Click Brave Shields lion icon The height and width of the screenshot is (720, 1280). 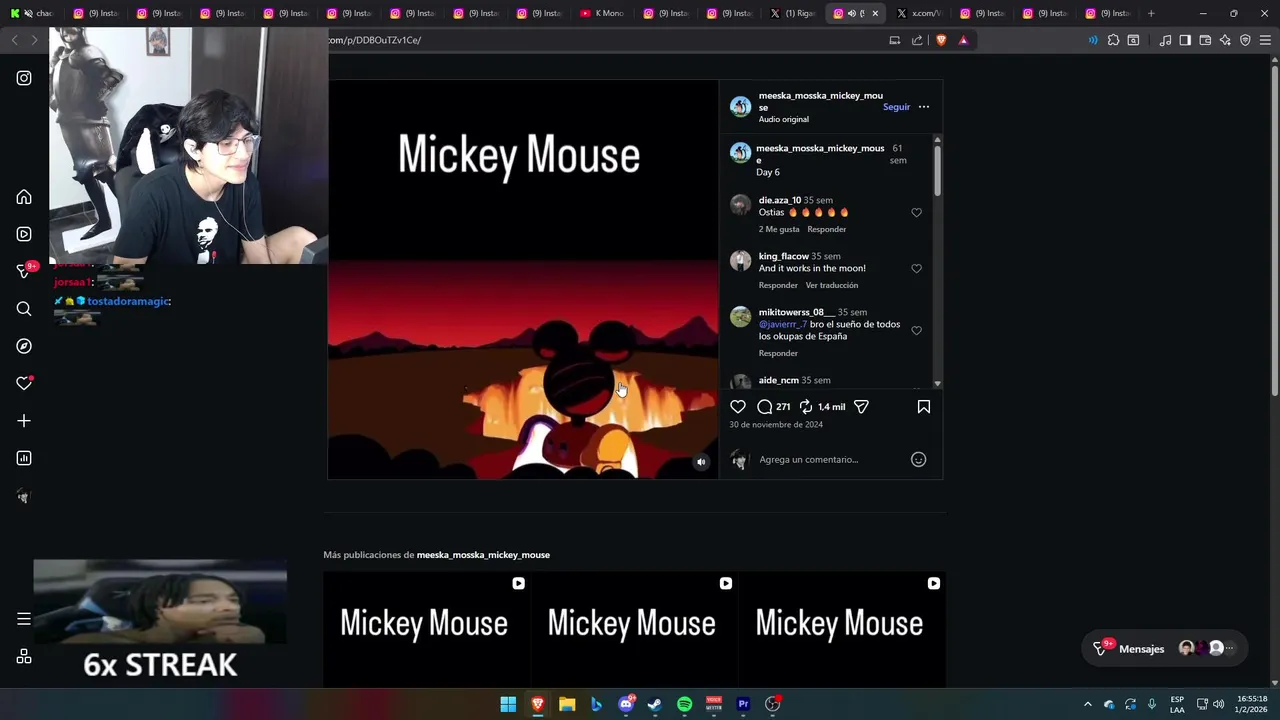coord(941,40)
